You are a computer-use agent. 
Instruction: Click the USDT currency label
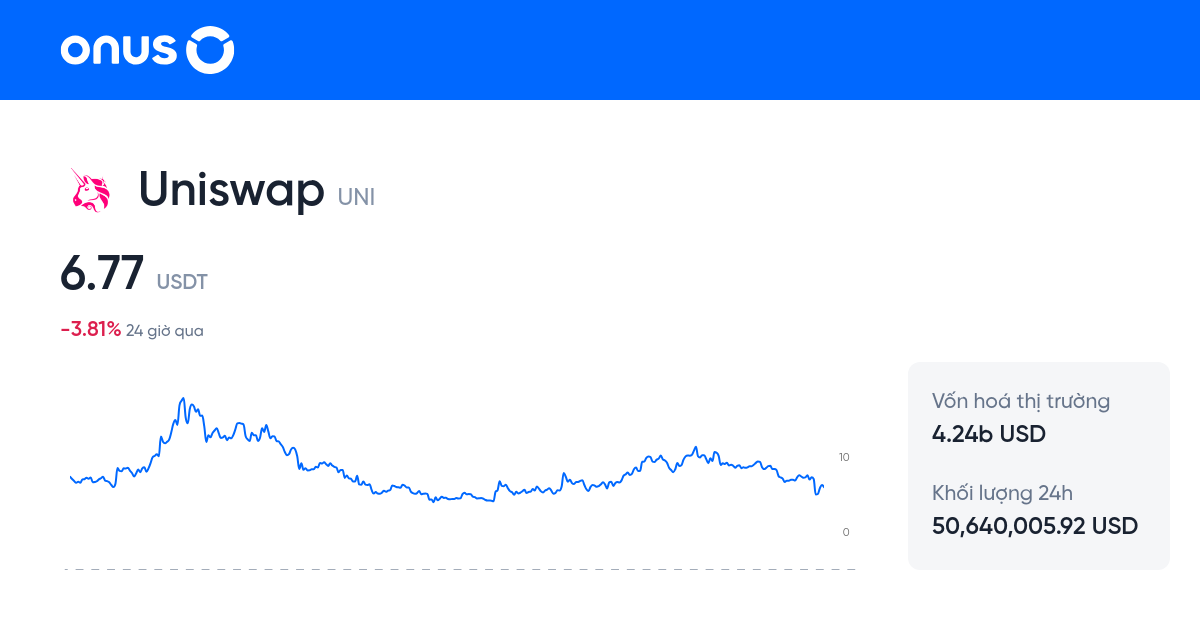pyautogui.click(x=182, y=282)
